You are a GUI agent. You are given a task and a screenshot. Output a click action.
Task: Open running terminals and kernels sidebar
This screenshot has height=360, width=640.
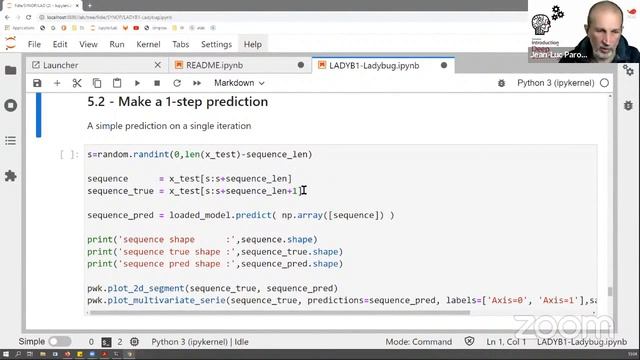tap(11, 105)
